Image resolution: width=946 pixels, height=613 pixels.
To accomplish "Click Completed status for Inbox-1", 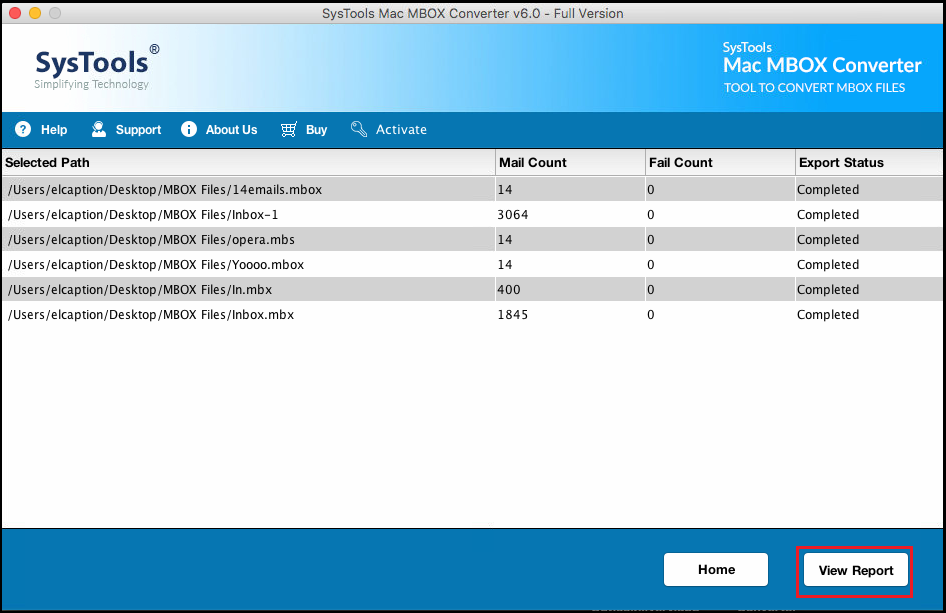I will click(x=828, y=215).
